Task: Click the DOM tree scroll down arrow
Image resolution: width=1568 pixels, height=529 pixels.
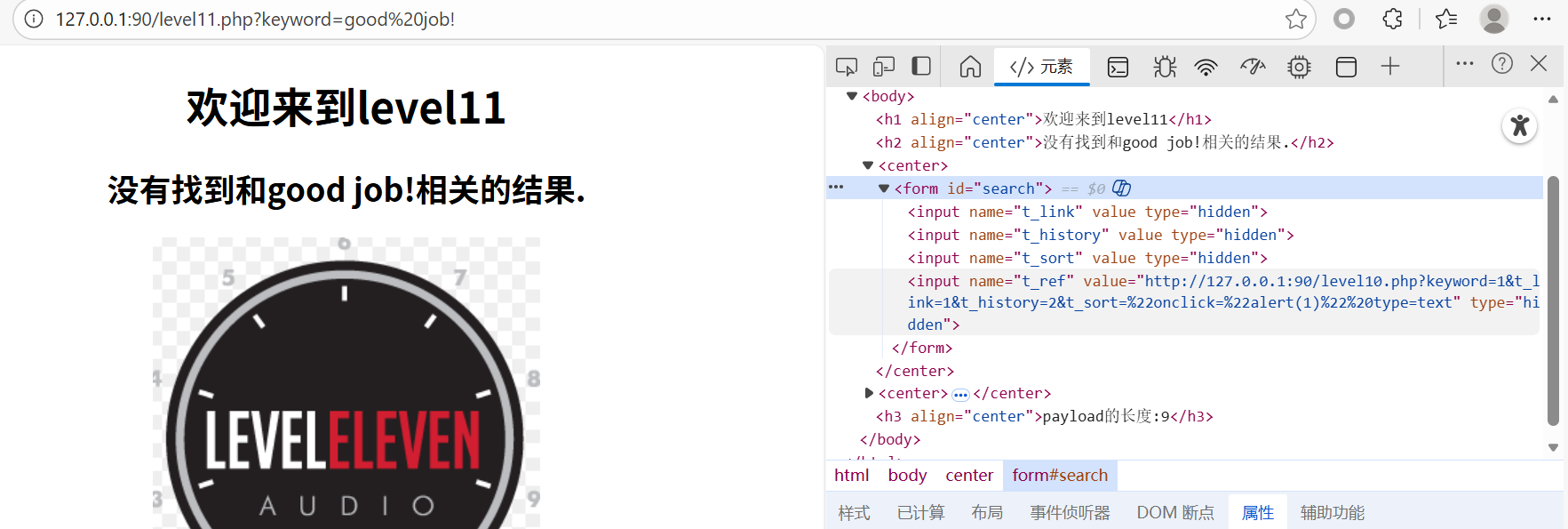Action: (1553, 447)
